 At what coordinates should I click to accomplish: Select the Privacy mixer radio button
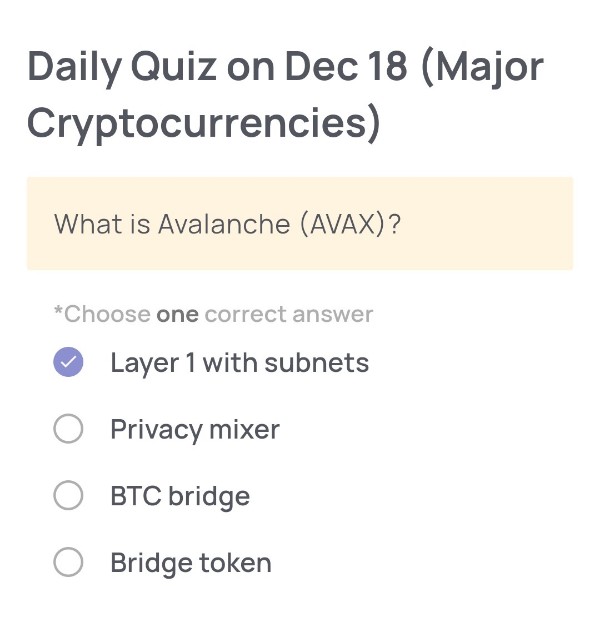(x=68, y=429)
